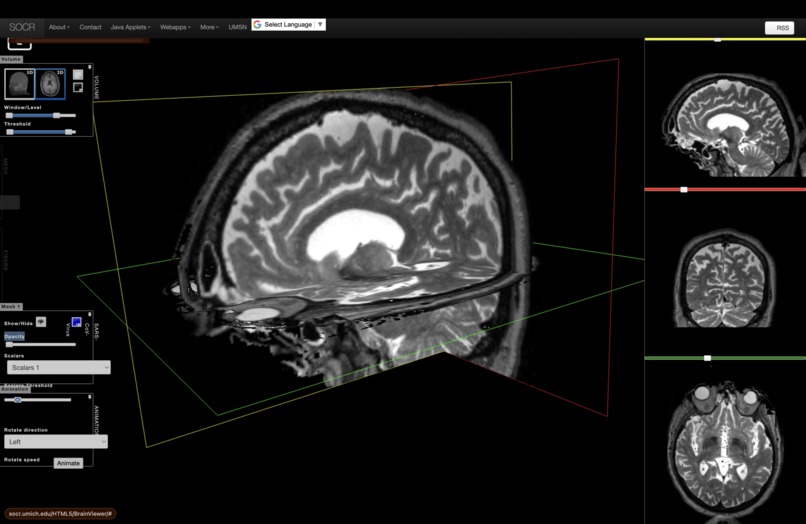Select the axial brain slice rendering thumbnail
This screenshot has height=524, width=806.
click(50, 83)
